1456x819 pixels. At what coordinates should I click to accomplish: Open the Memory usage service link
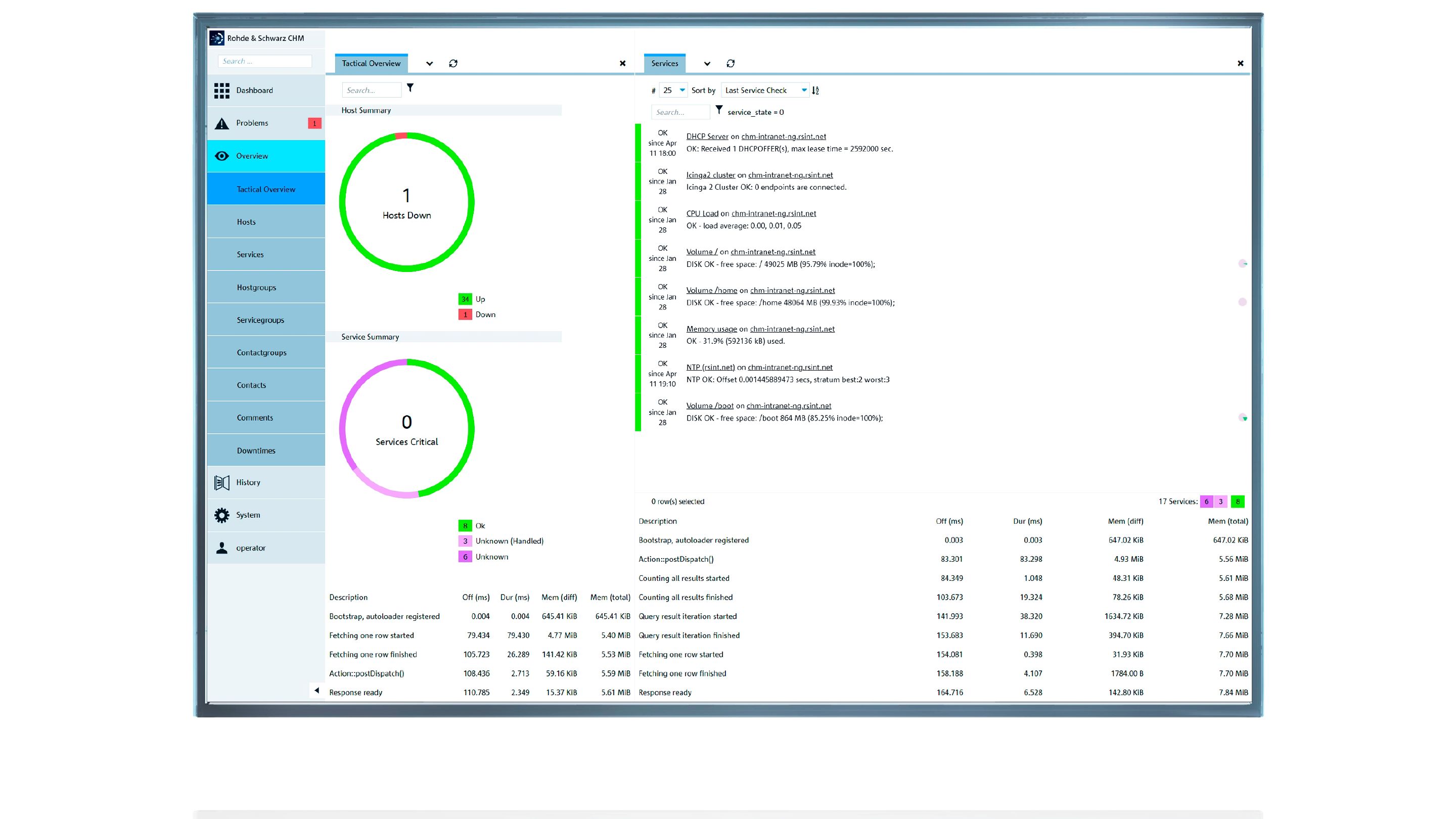click(711, 329)
